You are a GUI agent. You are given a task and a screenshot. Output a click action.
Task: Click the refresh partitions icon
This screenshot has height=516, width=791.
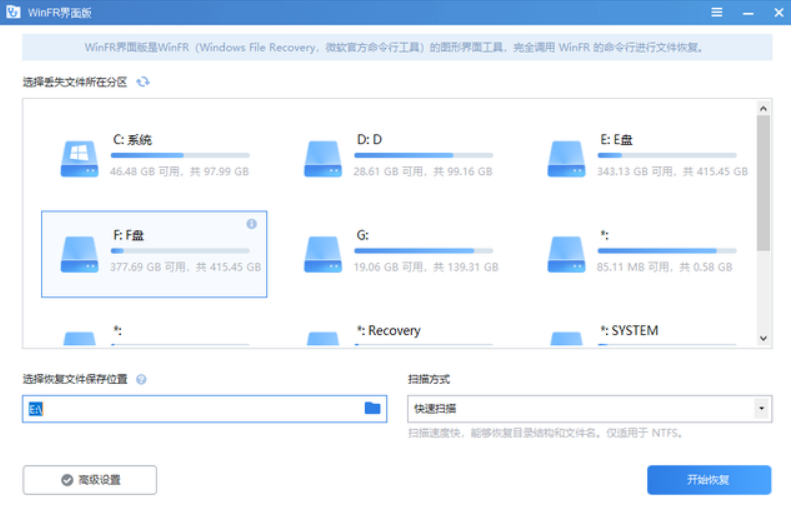coord(143,82)
